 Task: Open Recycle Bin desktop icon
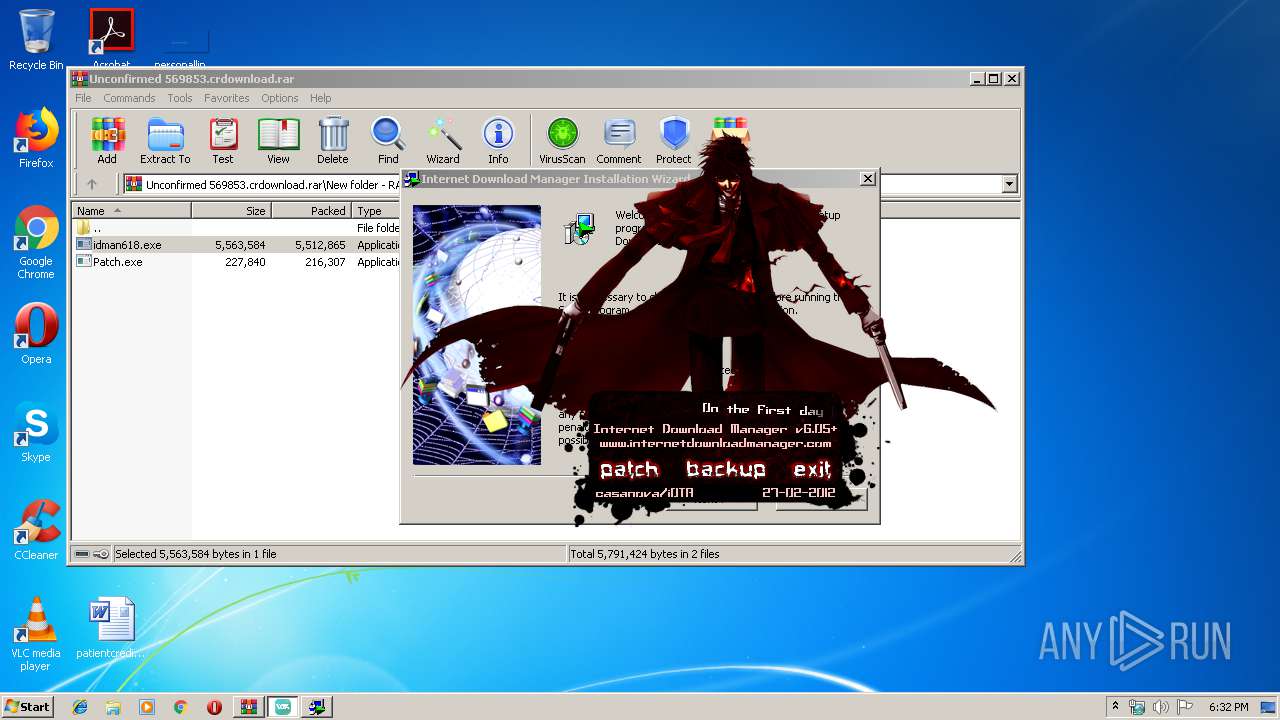36,40
